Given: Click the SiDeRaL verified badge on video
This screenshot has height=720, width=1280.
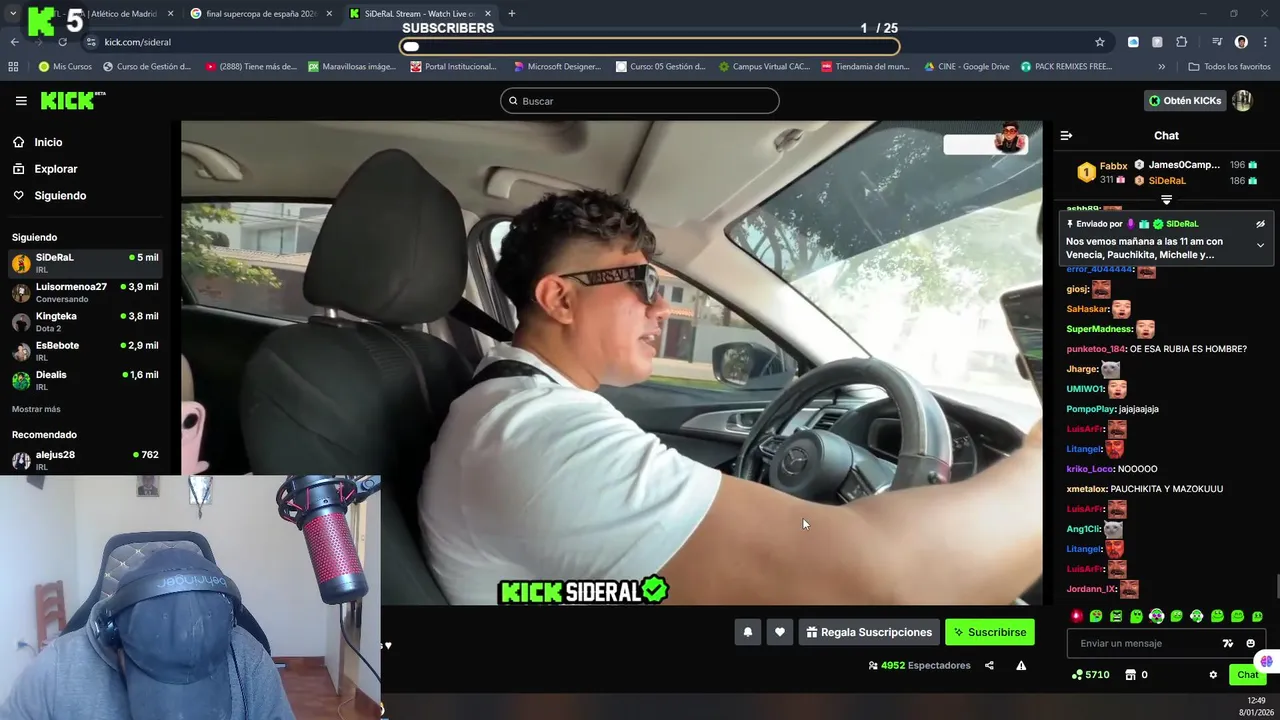Looking at the screenshot, I should 655,589.
